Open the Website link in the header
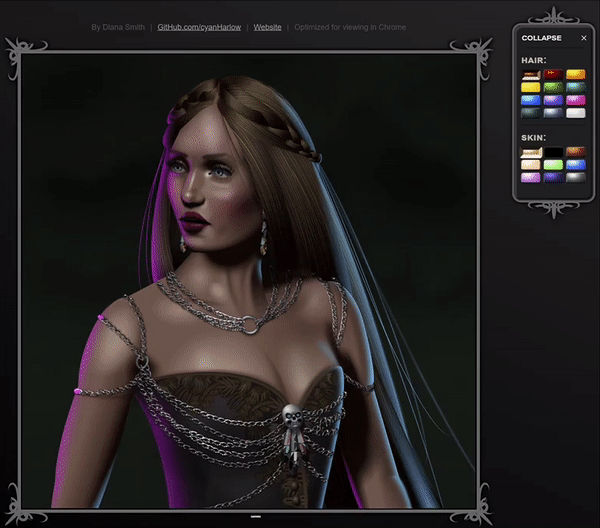Image resolution: width=600 pixels, height=528 pixels. coord(267,27)
